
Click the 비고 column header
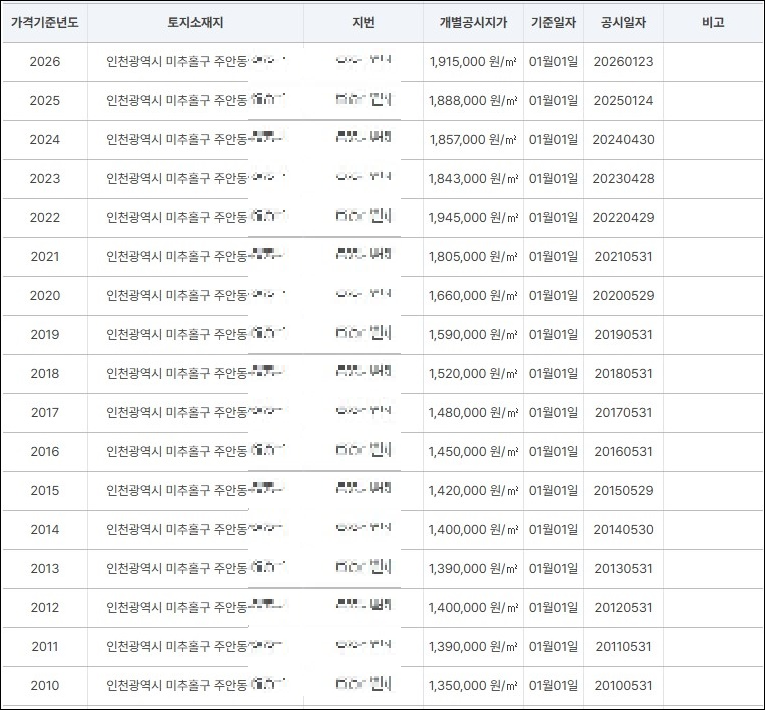click(713, 22)
